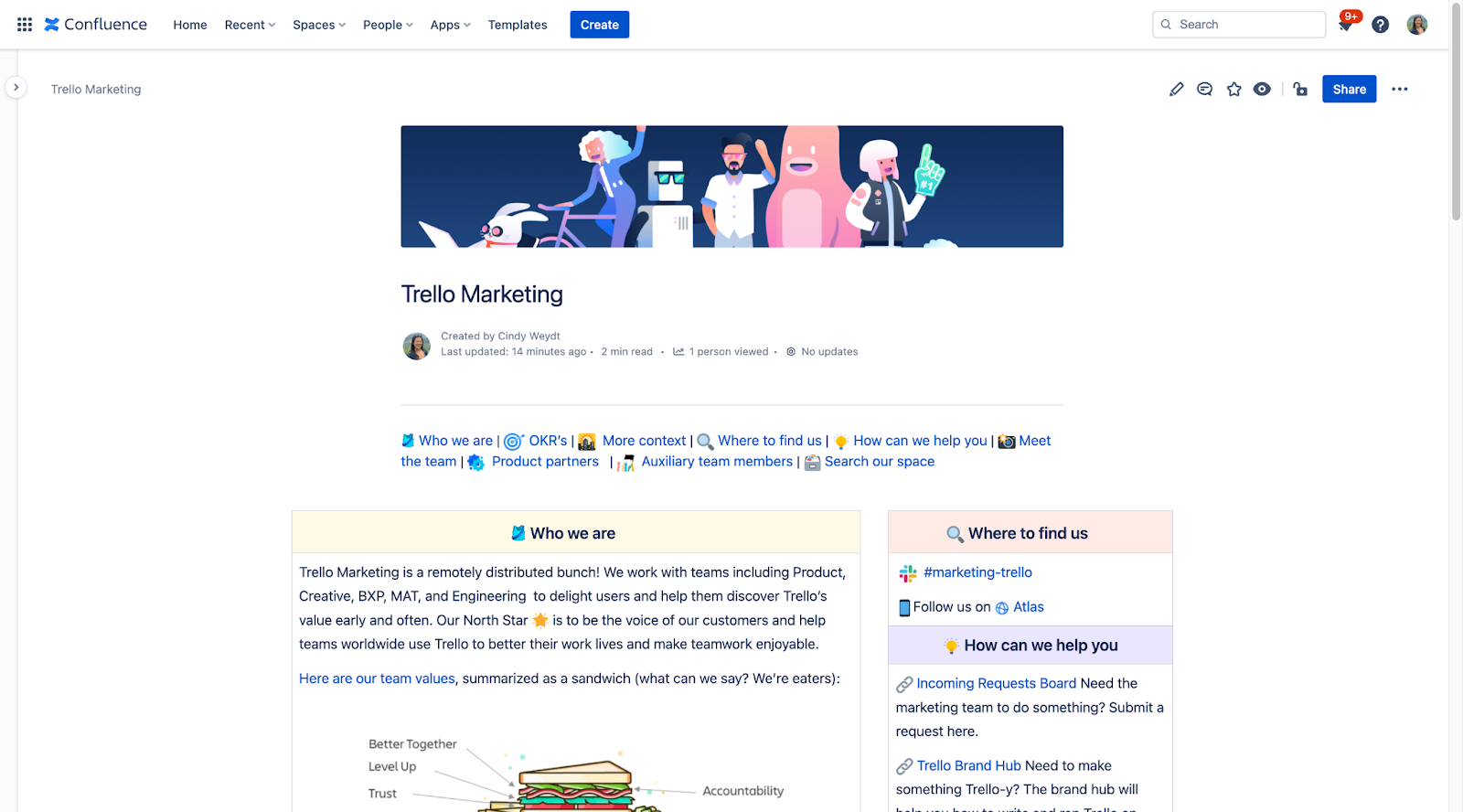Click the page vertical scrollbar
This screenshot has width=1463, height=812.
1456,112
